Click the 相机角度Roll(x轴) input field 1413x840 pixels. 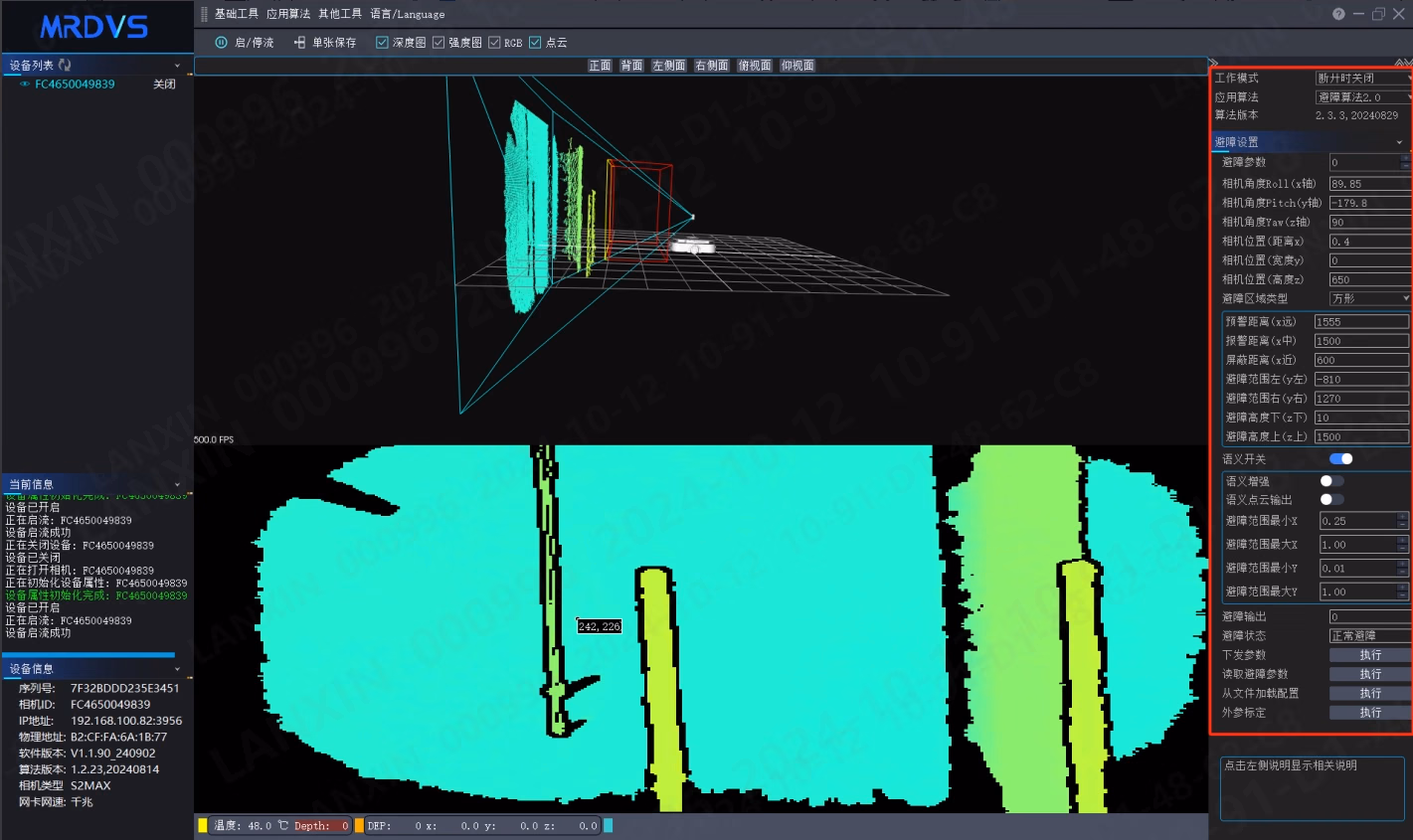[x=1370, y=184]
